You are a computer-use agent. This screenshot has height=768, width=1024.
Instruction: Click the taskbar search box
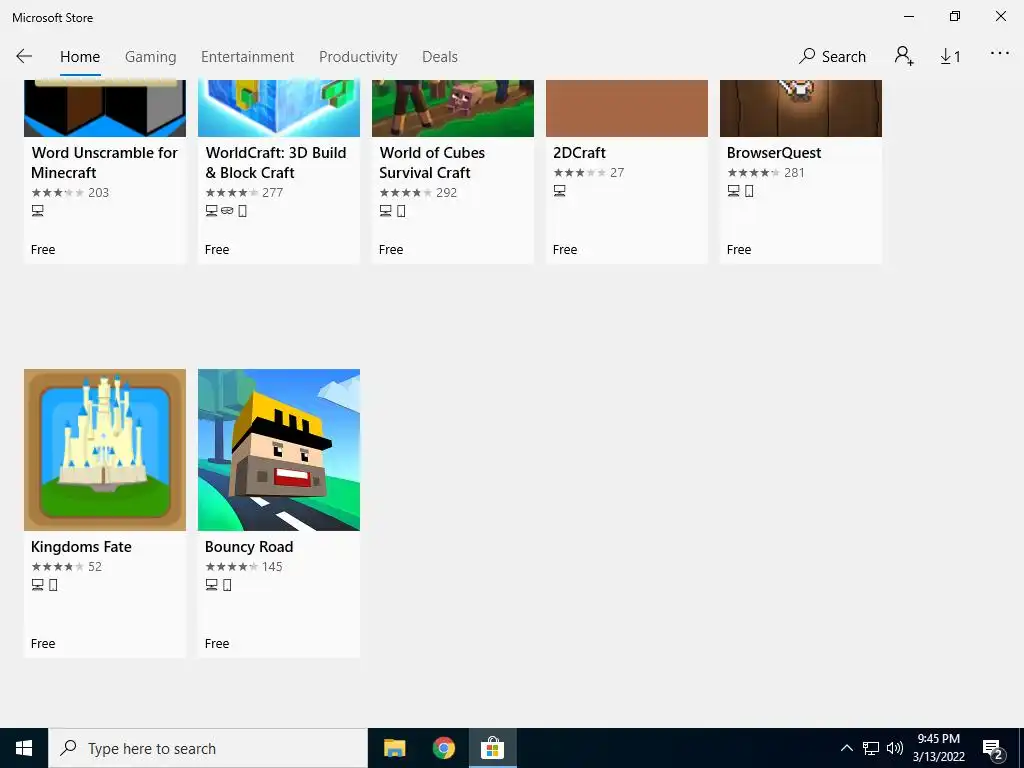(x=208, y=748)
